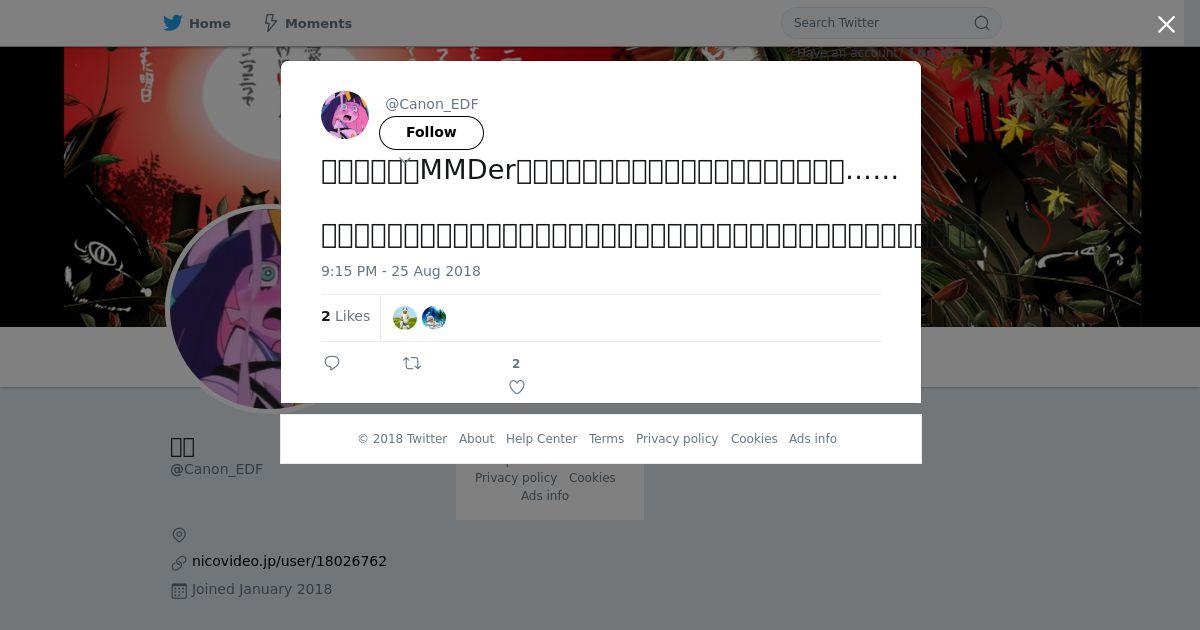Screen dimensions: 1200x630
Task: Open the Help Center footer link
Action: tap(541, 439)
